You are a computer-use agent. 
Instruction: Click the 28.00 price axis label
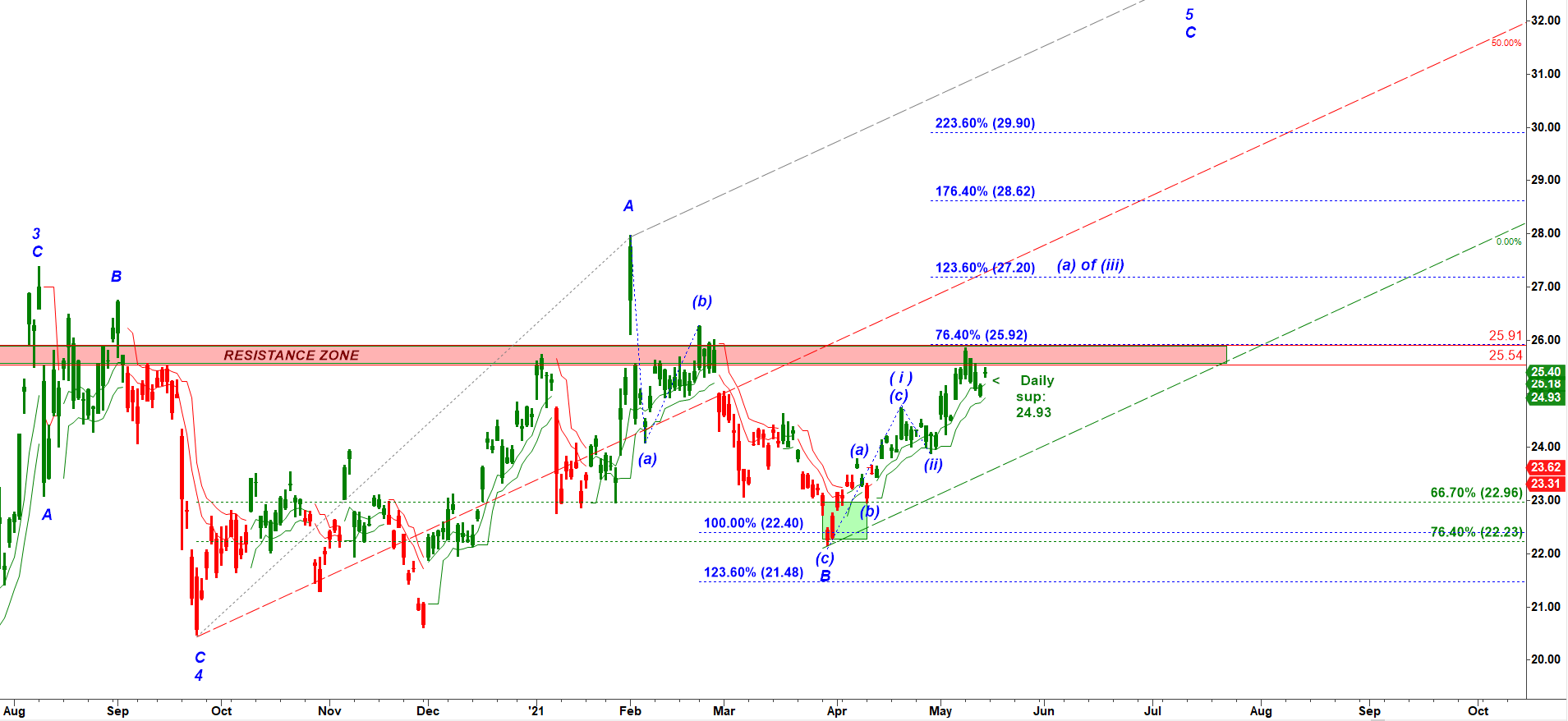coord(1545,233)
